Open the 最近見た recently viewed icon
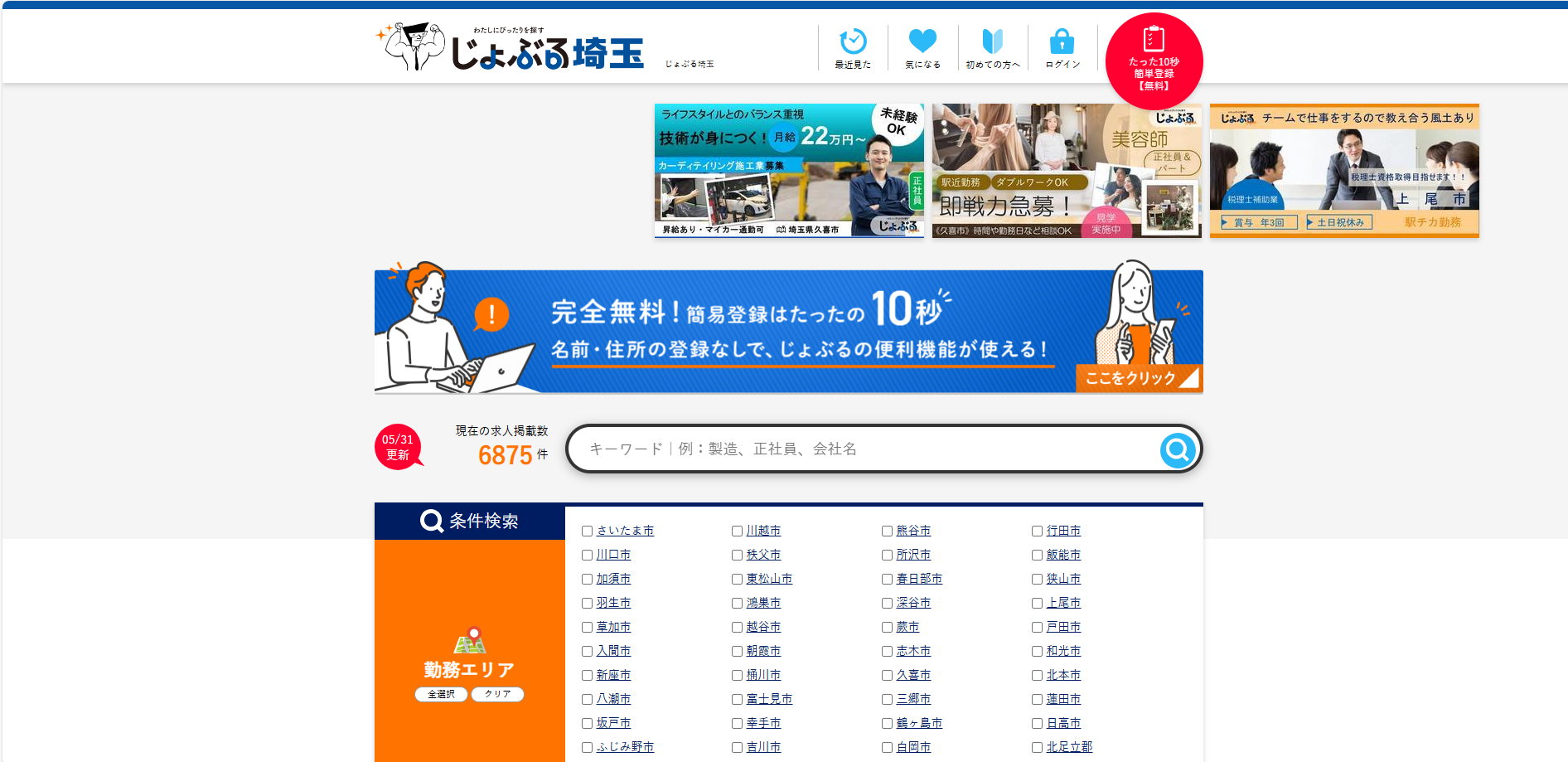The width and height of the screenshot is (1568, 762). pos(853,41)
